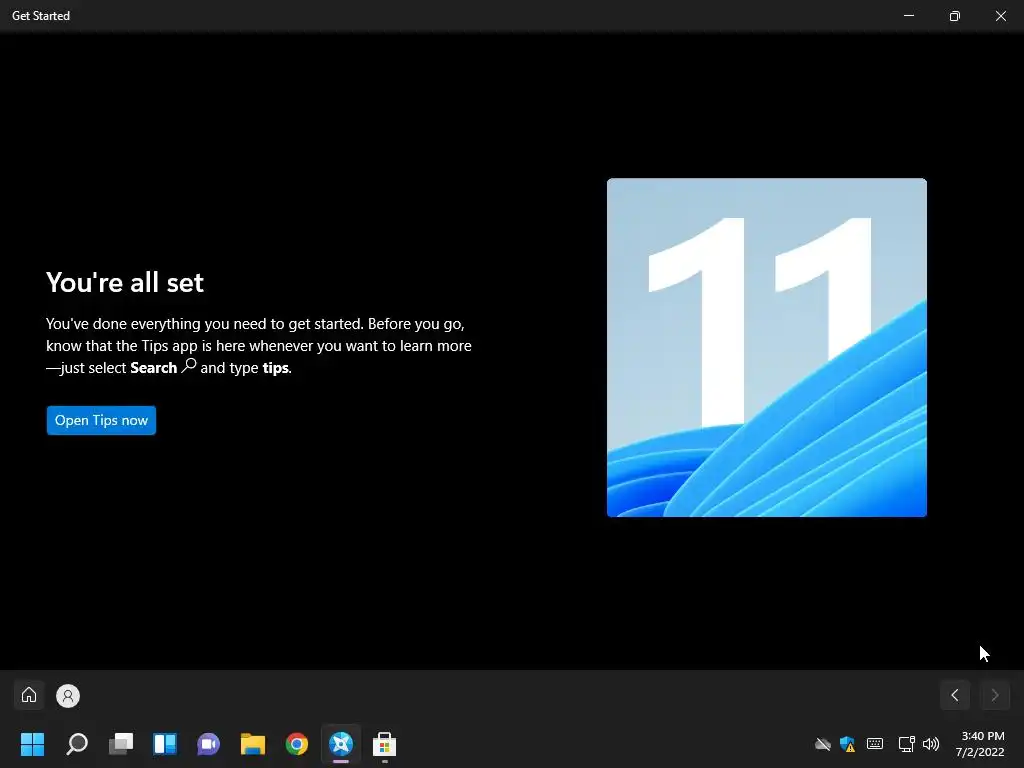Restore down the Get Started window
The height and width of the screenshot is (768, 1024).
(955, 16)
